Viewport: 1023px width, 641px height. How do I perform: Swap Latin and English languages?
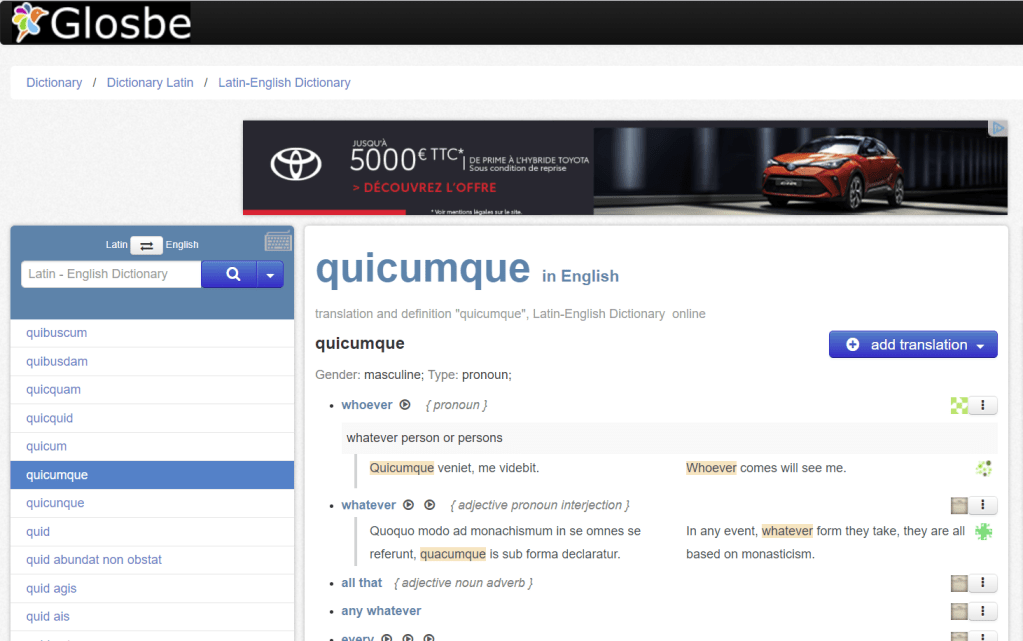(x=146, y=245)
